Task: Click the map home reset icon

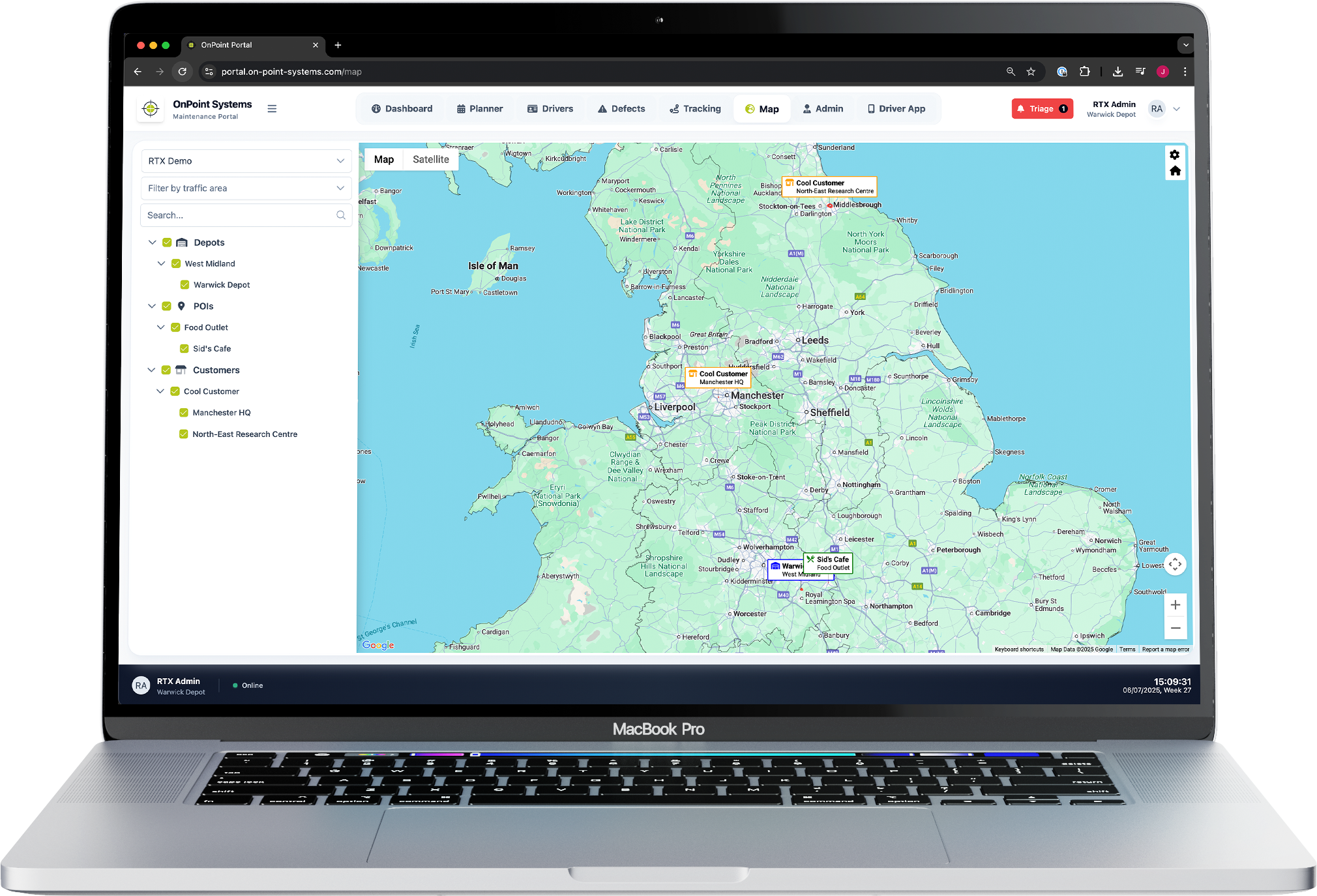Action: click(1175, 171)
